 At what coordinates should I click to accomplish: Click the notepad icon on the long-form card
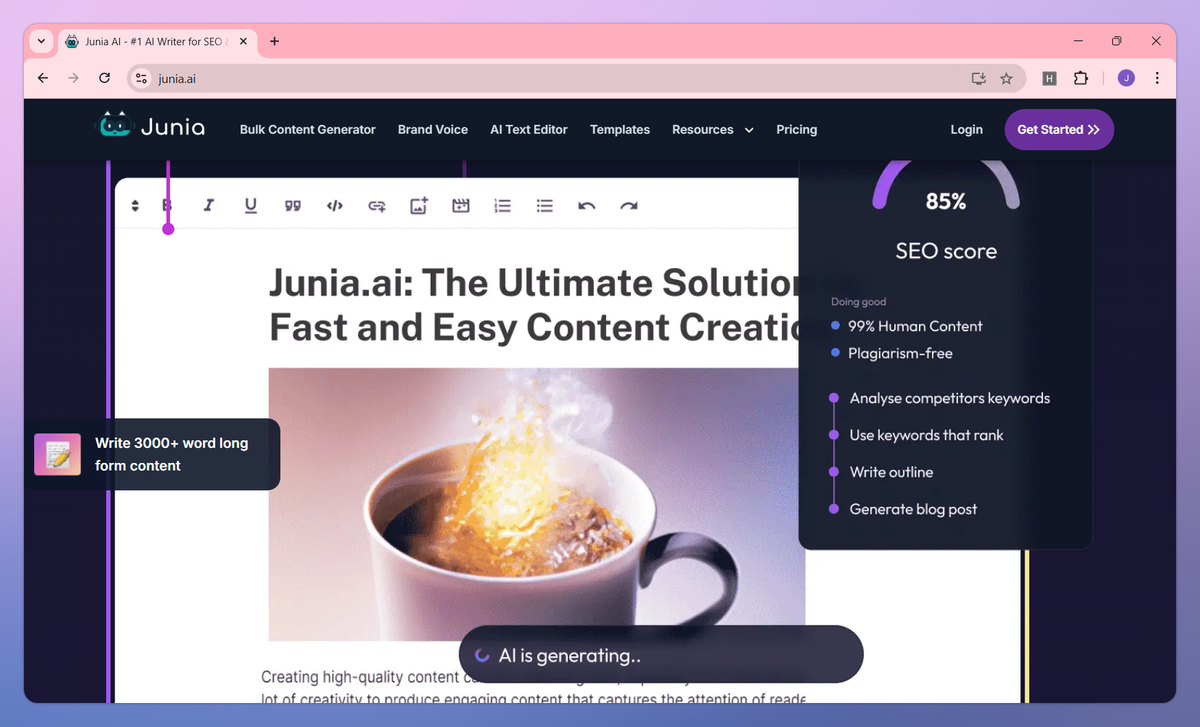57,454
